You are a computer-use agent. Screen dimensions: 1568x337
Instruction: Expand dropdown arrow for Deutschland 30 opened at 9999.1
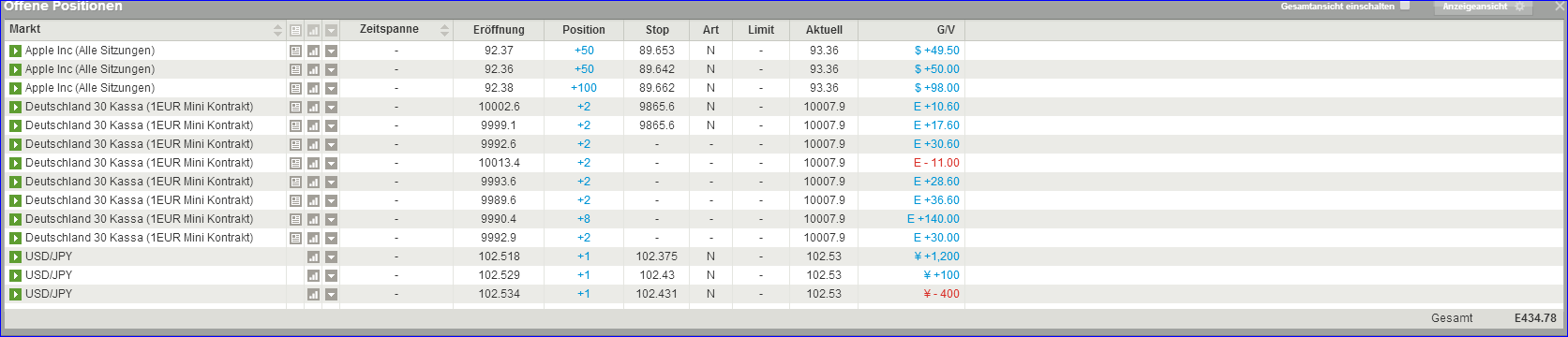pyautogui.click(x=331, y=125)
